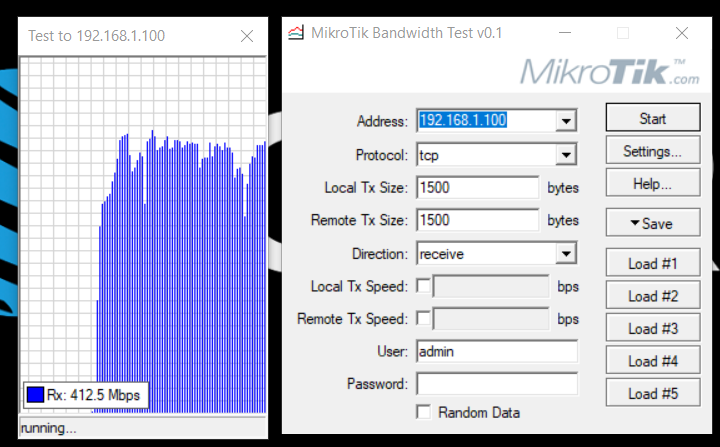Screen dimensions: 720x447
Task: Click the Start button
Action: (x=653, y=118)
